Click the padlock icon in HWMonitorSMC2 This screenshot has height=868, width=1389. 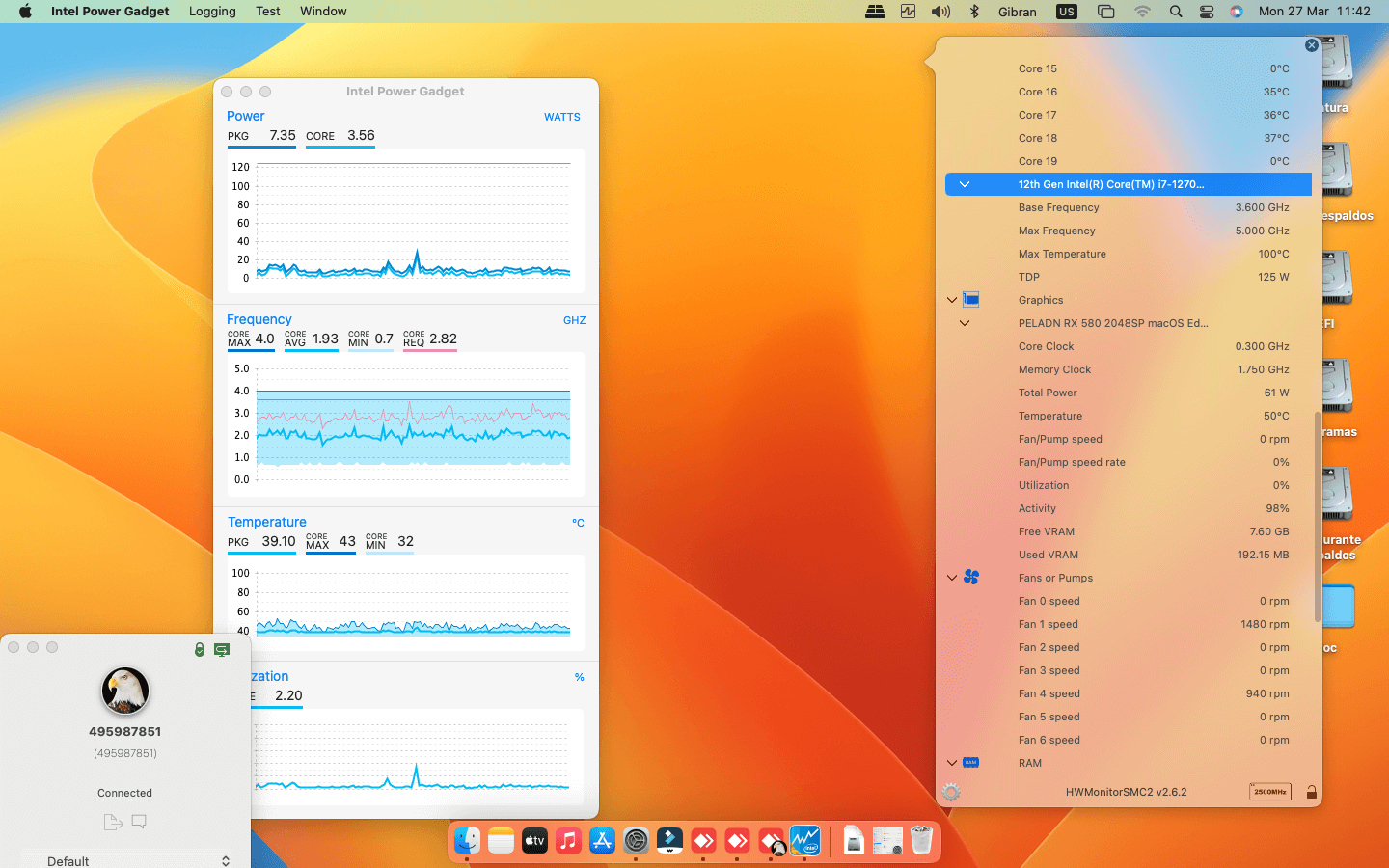coord(1311,792)
